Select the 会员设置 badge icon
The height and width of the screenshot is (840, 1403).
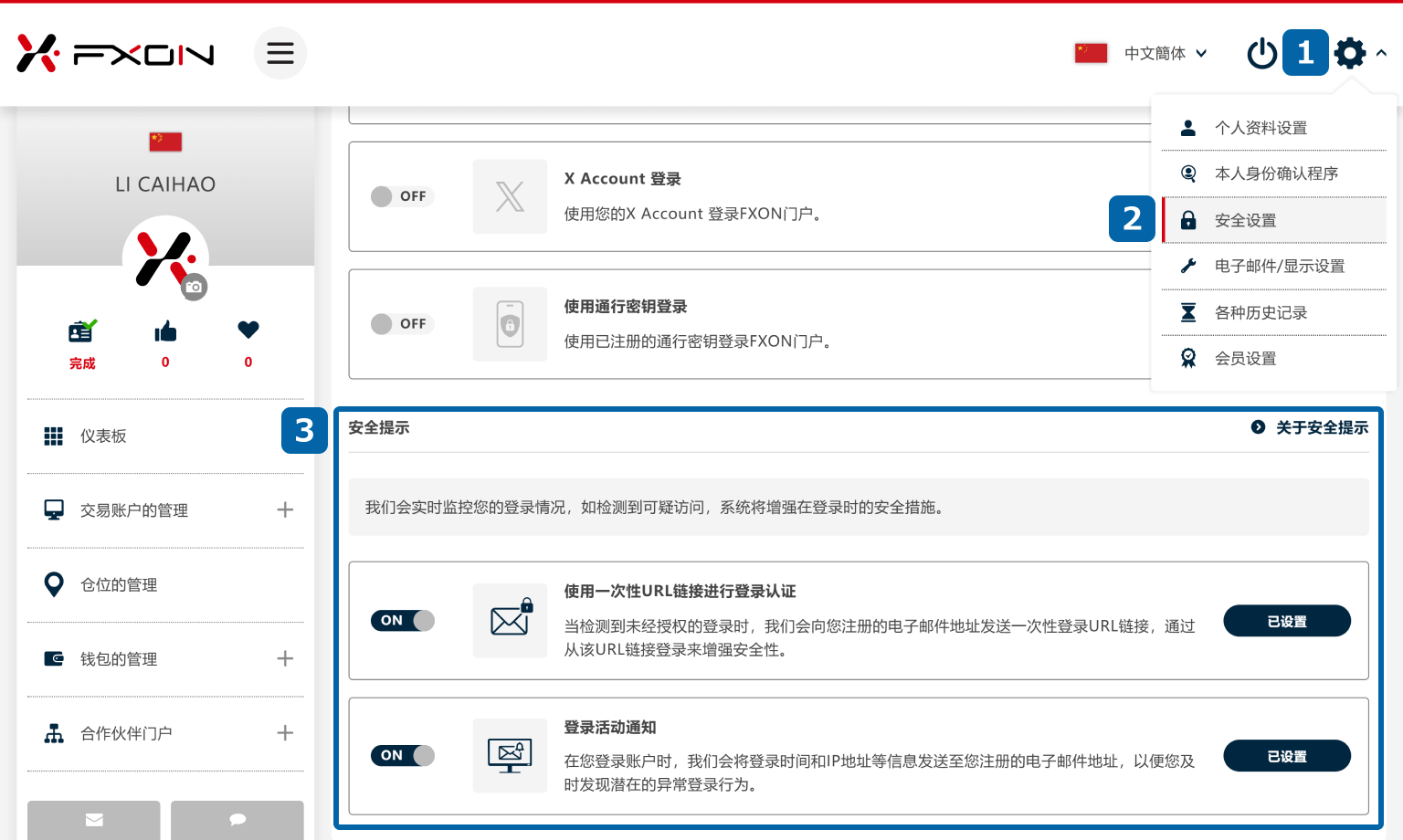pyautogui.click(x=1187, y=357)
